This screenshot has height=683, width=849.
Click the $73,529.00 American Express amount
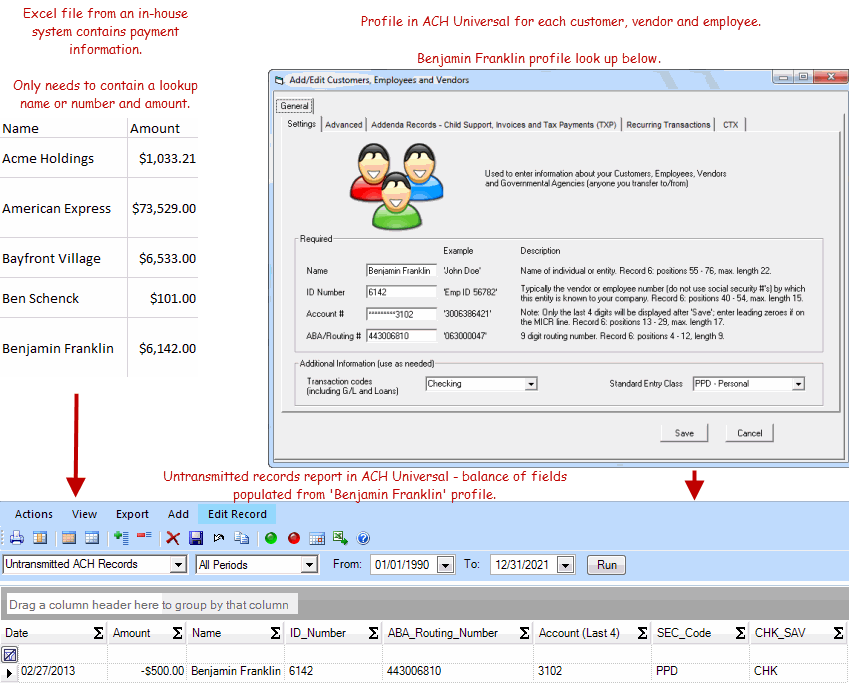click(164, 209)
